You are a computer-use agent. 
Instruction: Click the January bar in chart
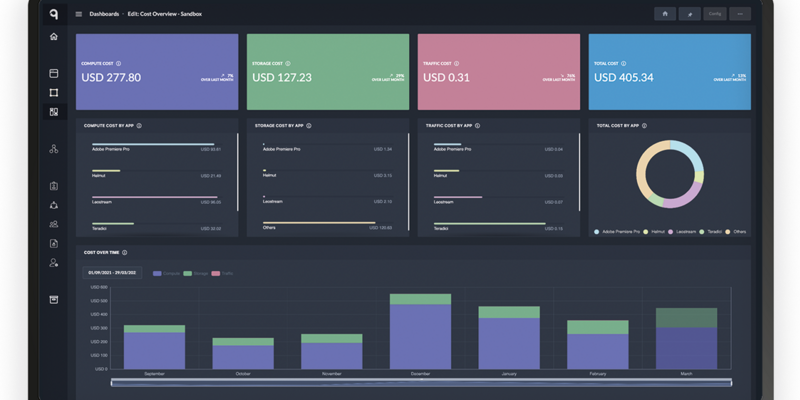click(x=509, y=338)
